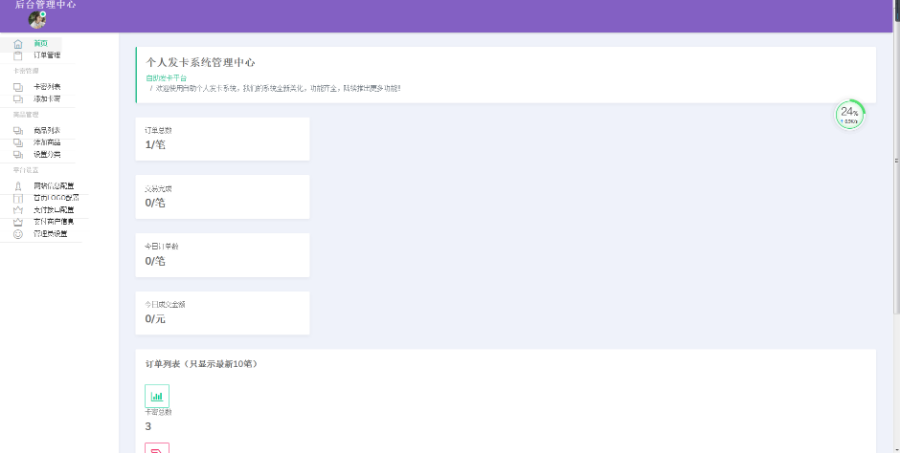Click the floating 24% circular indicator
The height and width of the screenshot is (453, 900).
pos(849,115)
